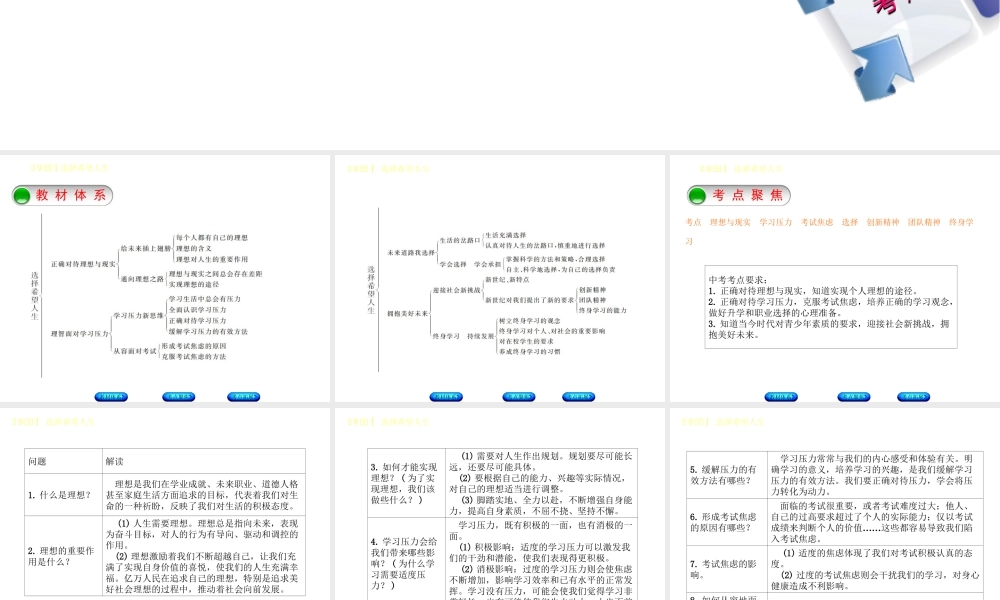
Task: Click the orange 创新精神 keyword
Action: pyautogui.click(x=883, y=223)
